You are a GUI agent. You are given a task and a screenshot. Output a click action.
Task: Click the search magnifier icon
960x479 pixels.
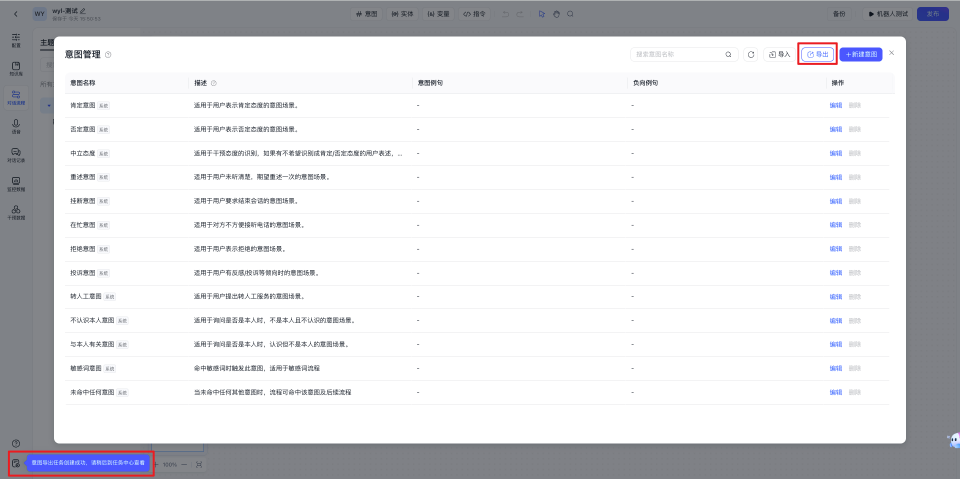click(x=728, y=54)
